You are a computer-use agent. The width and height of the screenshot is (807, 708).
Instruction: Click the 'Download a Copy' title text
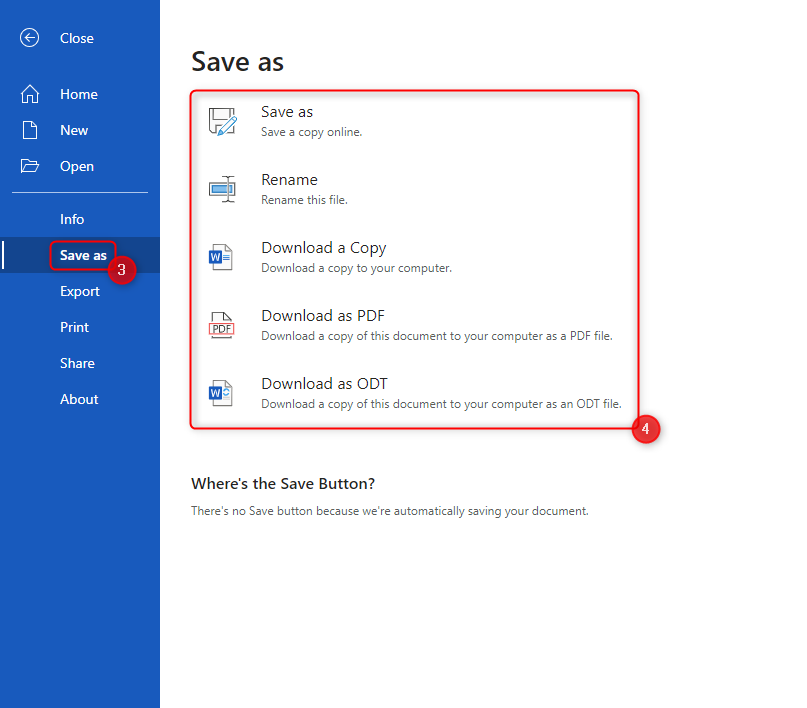click(323, 248)
